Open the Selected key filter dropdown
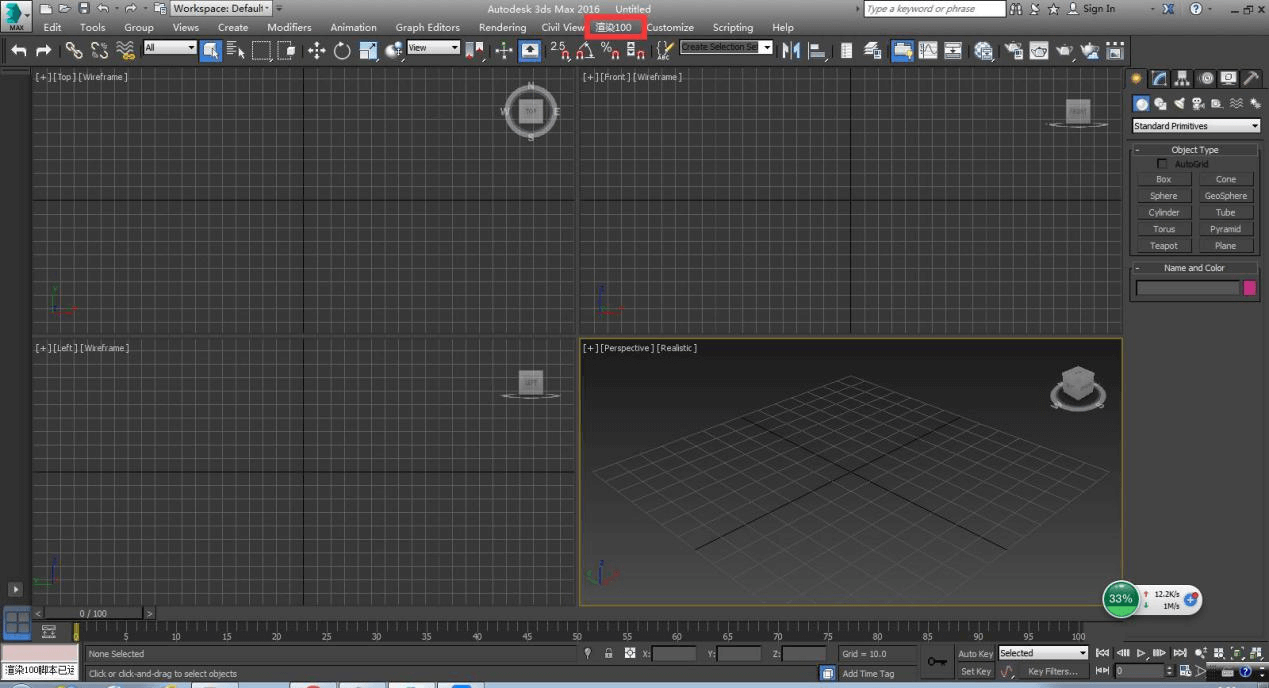Viewport: 1269px width, 688px height. pyautogui.click(x=1043, y=654)
